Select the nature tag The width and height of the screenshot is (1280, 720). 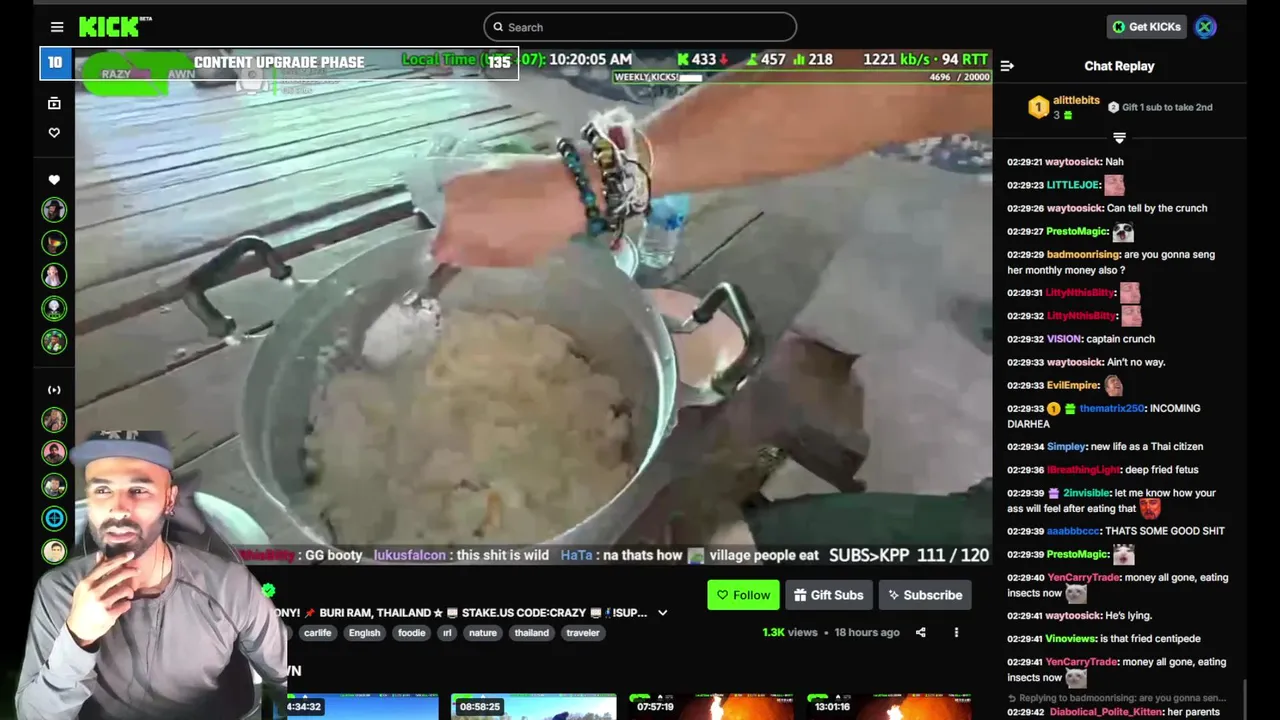[483, 632]
